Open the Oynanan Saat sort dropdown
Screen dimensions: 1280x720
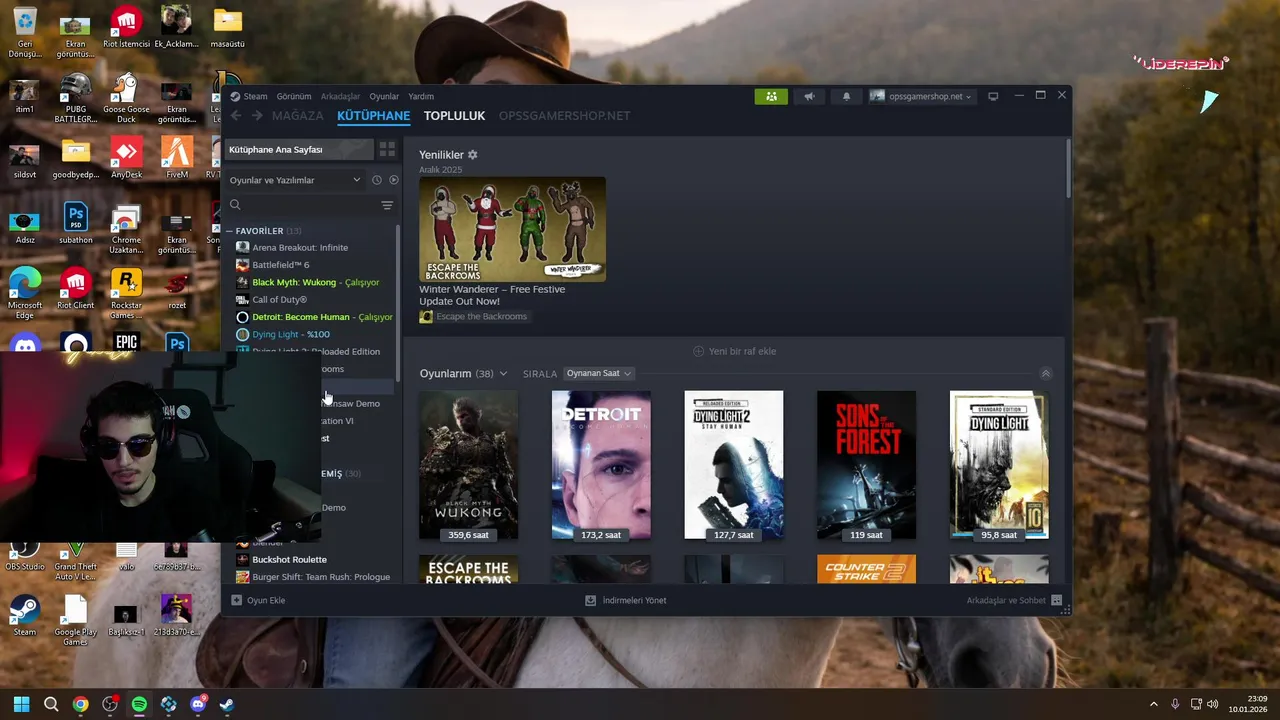(x=598, y=373)
